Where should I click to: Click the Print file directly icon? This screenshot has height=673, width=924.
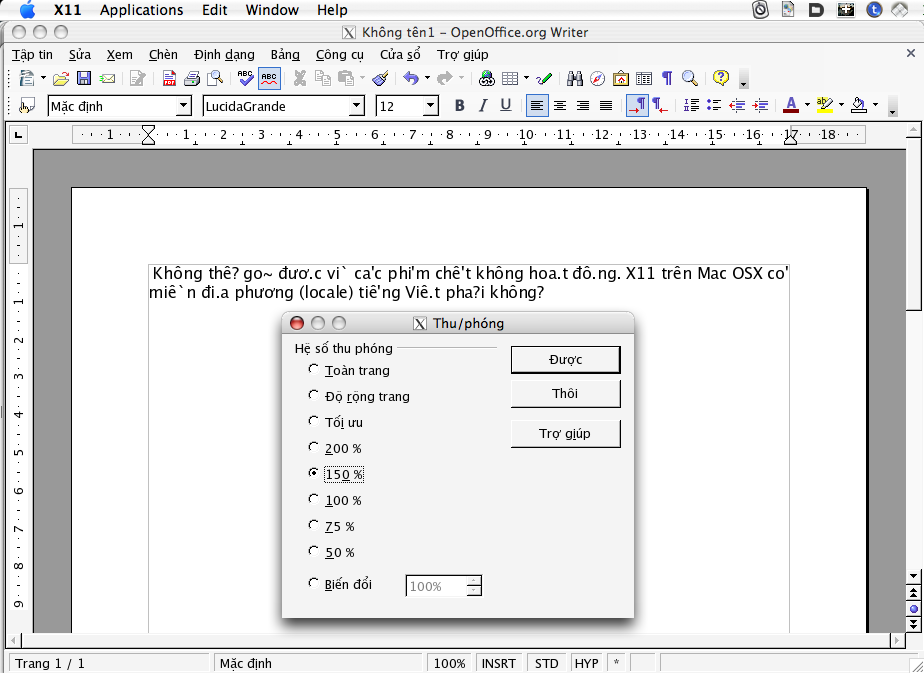coord(192,78)
